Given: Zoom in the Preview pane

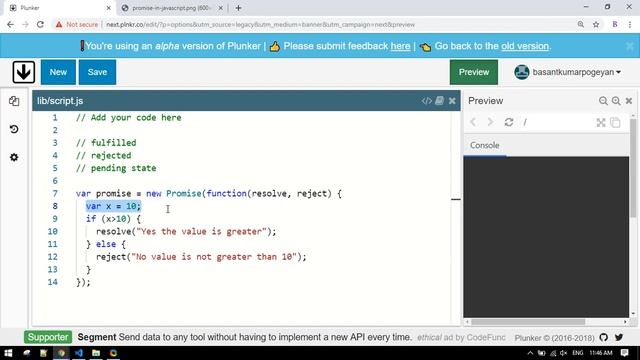Looking at the screenshot, I should click(616, 101).
